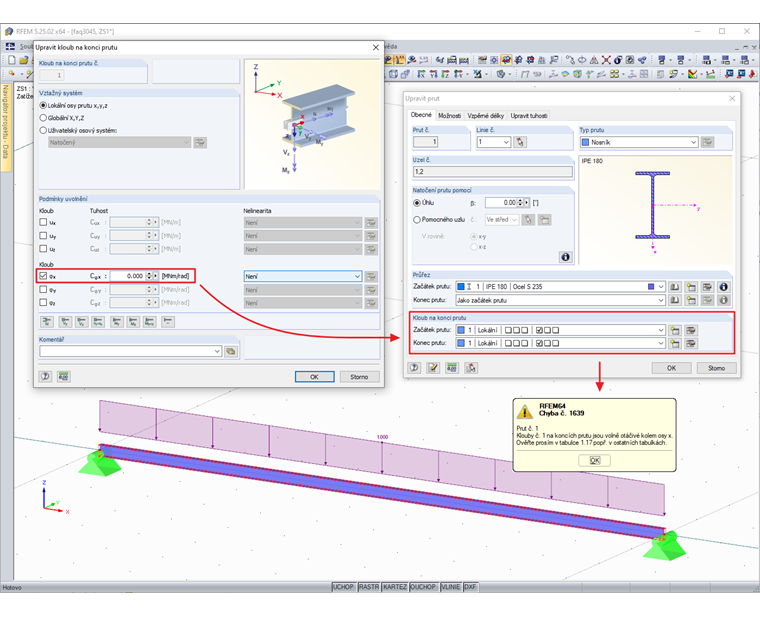Image resolution: width=760 pixels, height=617 pixels.
Task: Click edit comment icon in Upravit prut dialog bottom
Action: 433,368
